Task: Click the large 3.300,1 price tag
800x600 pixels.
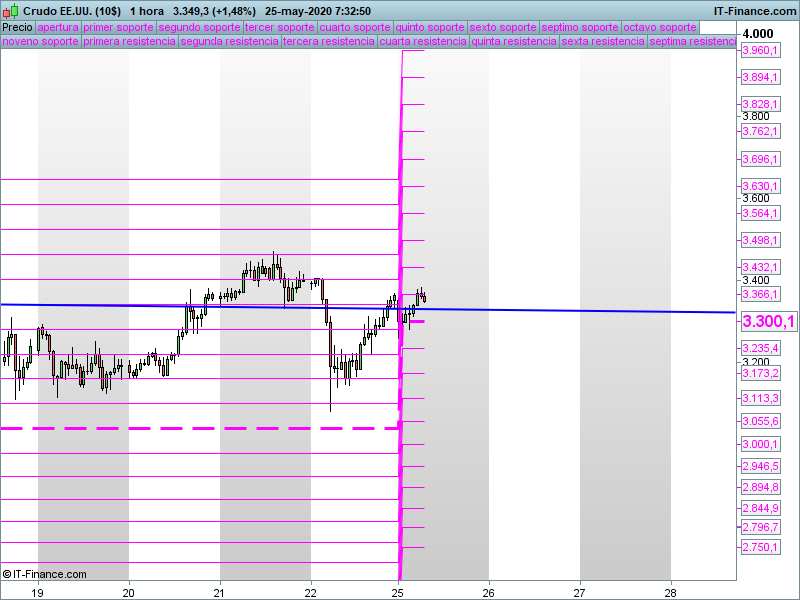Action: click(x=768, y=321)
